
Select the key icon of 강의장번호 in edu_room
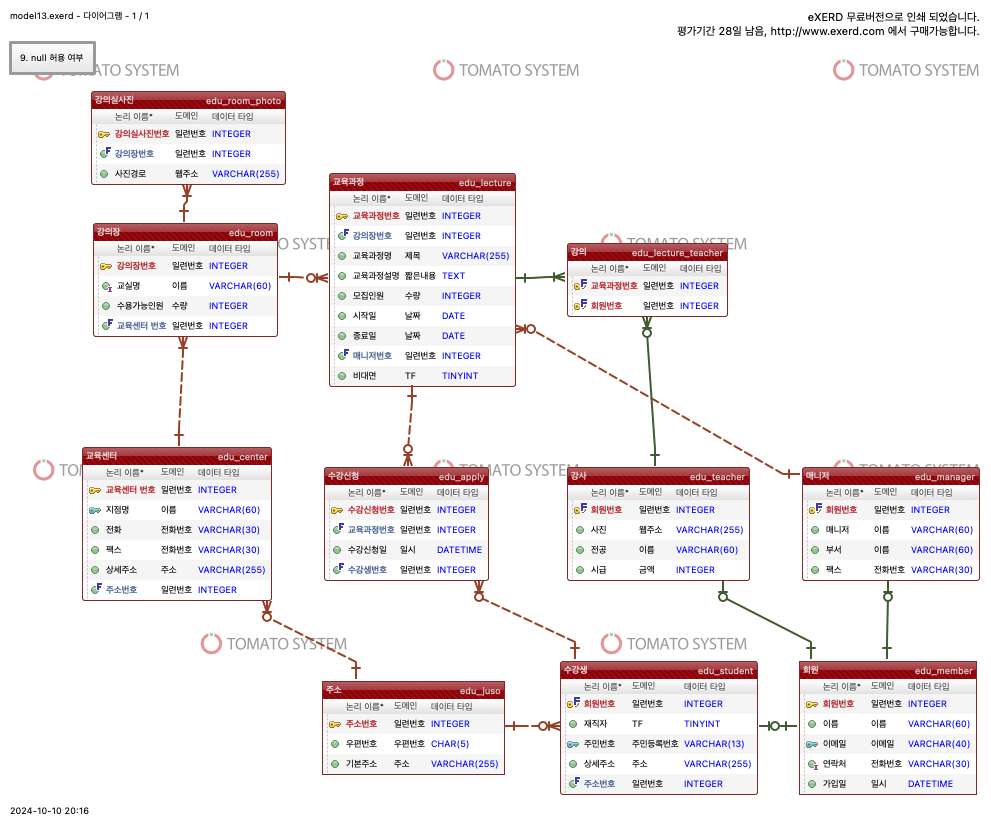pos(106,266)
